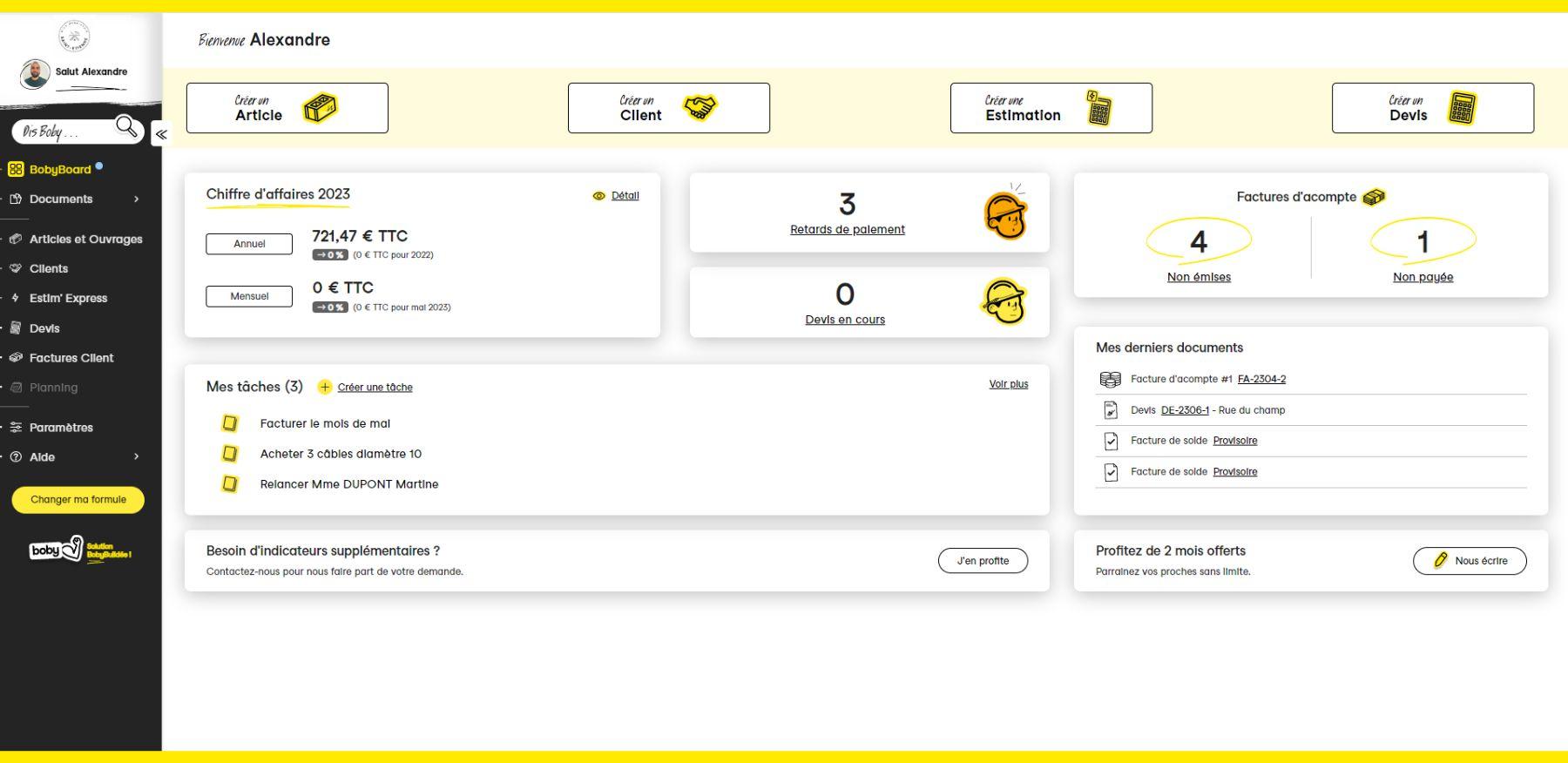Click the user avatar photo of Alexandre
This screenshot has height=763, width=1568.
(x=35, y=74)
